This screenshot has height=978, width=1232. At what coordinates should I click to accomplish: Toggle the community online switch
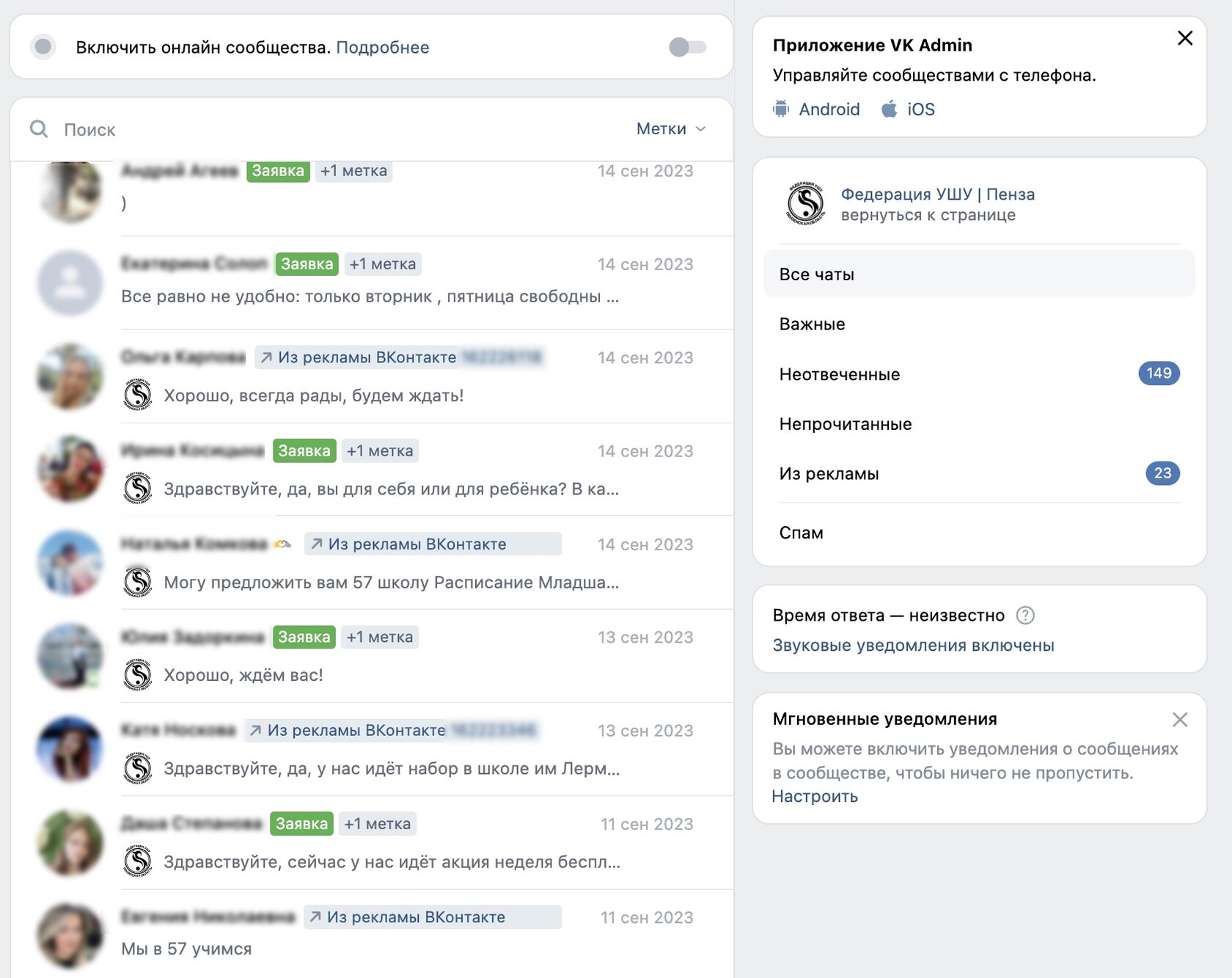[x=688, y=47]
